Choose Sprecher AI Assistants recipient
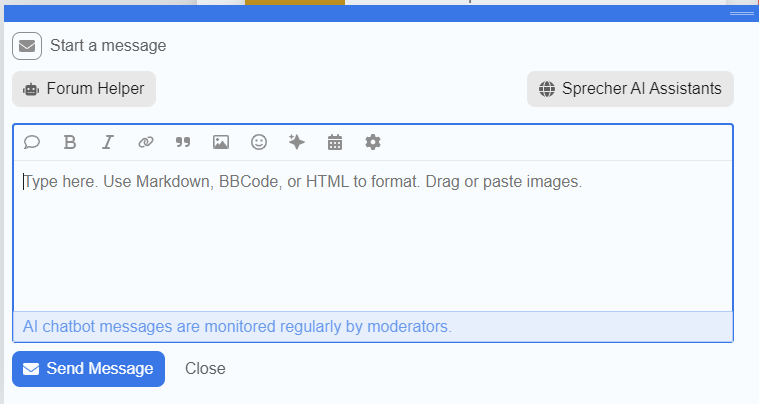Screen dimensions: 759x404 tap(630, 89)
